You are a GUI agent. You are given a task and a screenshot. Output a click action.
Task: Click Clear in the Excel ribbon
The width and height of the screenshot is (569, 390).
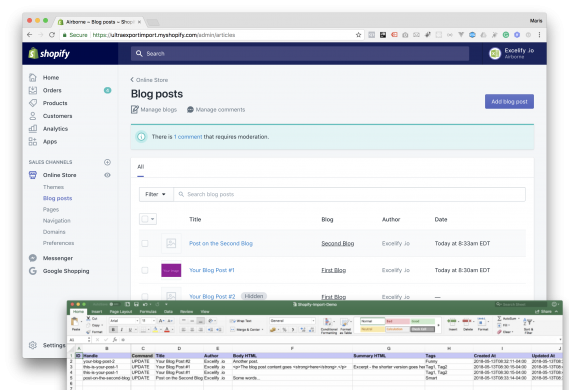coord(505,332)
